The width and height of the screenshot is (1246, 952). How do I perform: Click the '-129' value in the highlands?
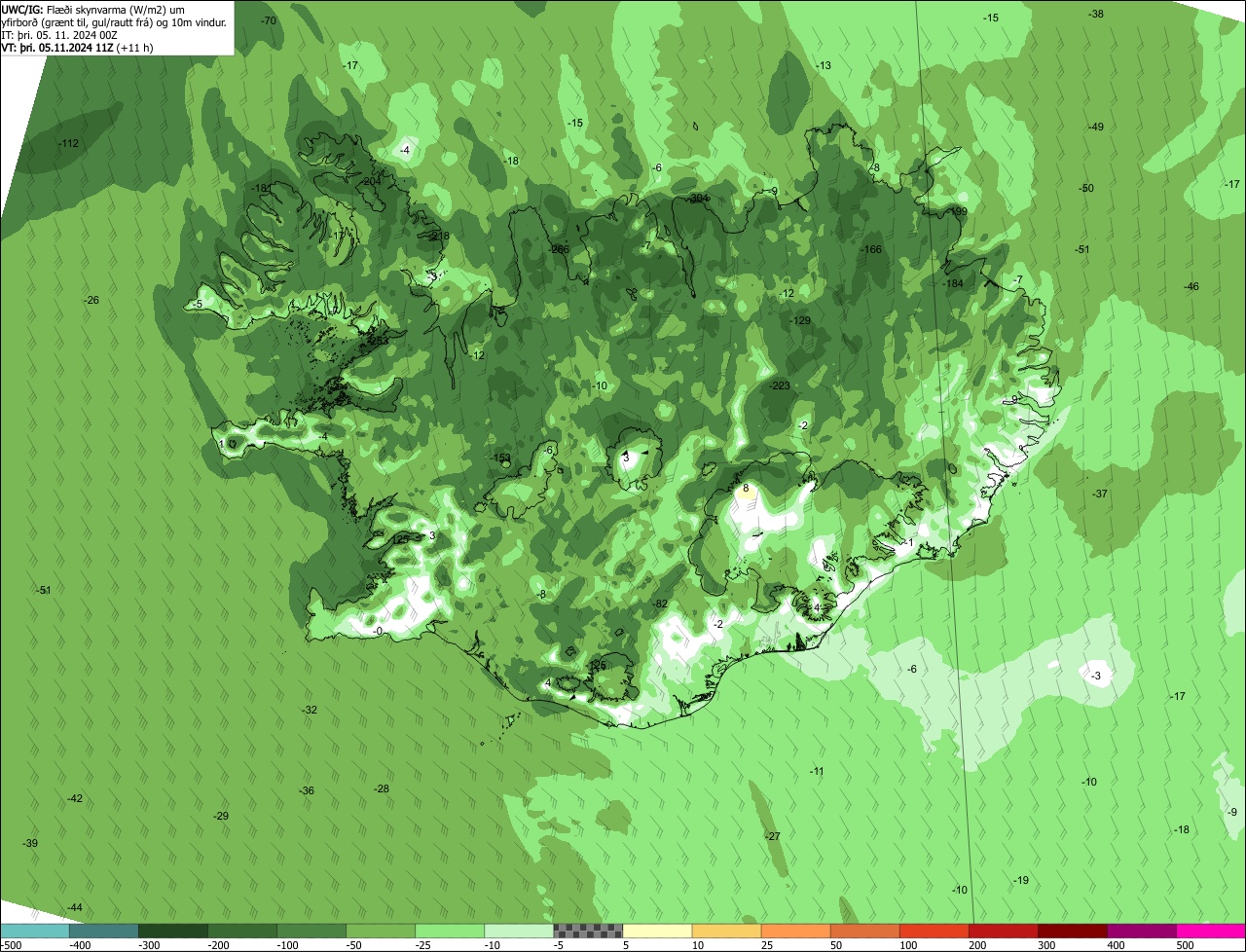(800, 320)
